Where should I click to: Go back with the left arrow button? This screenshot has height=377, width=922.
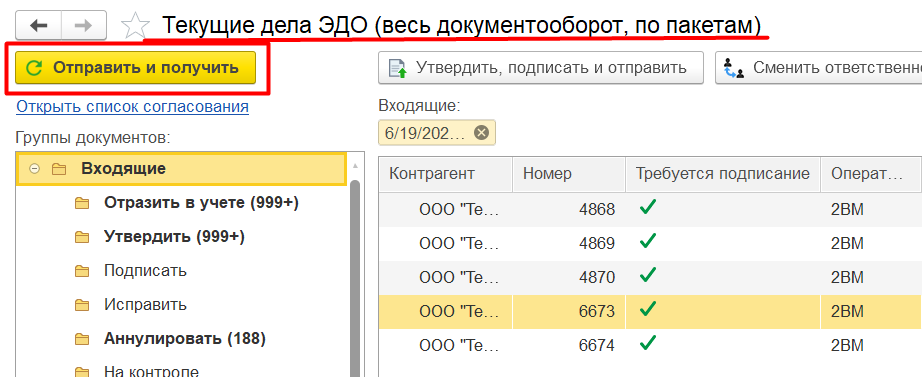38,25
